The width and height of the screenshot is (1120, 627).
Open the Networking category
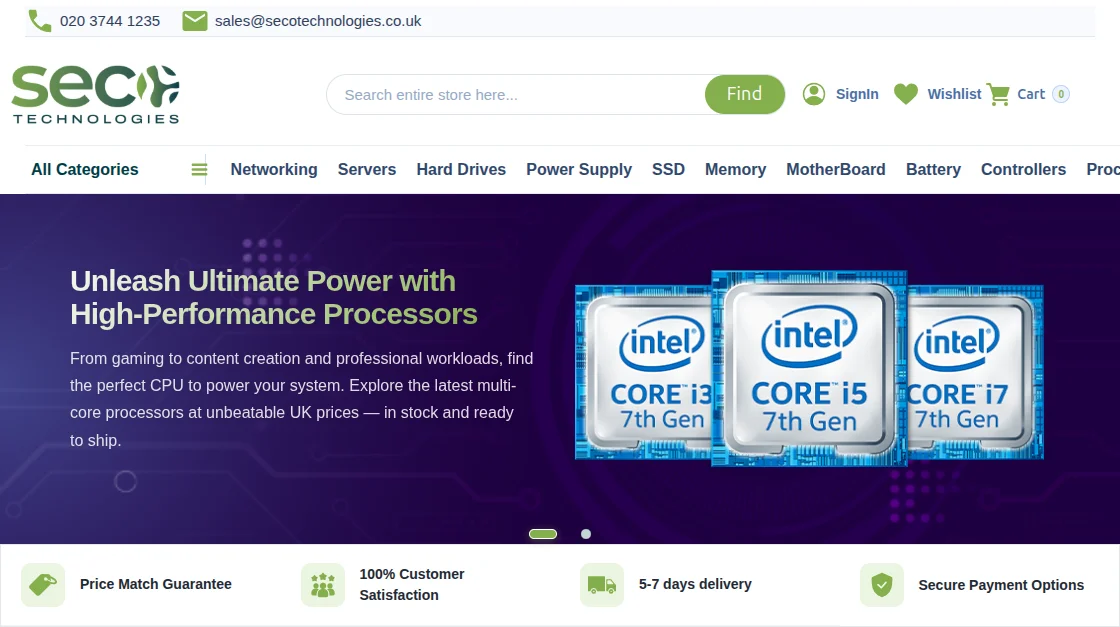point(274,169)
